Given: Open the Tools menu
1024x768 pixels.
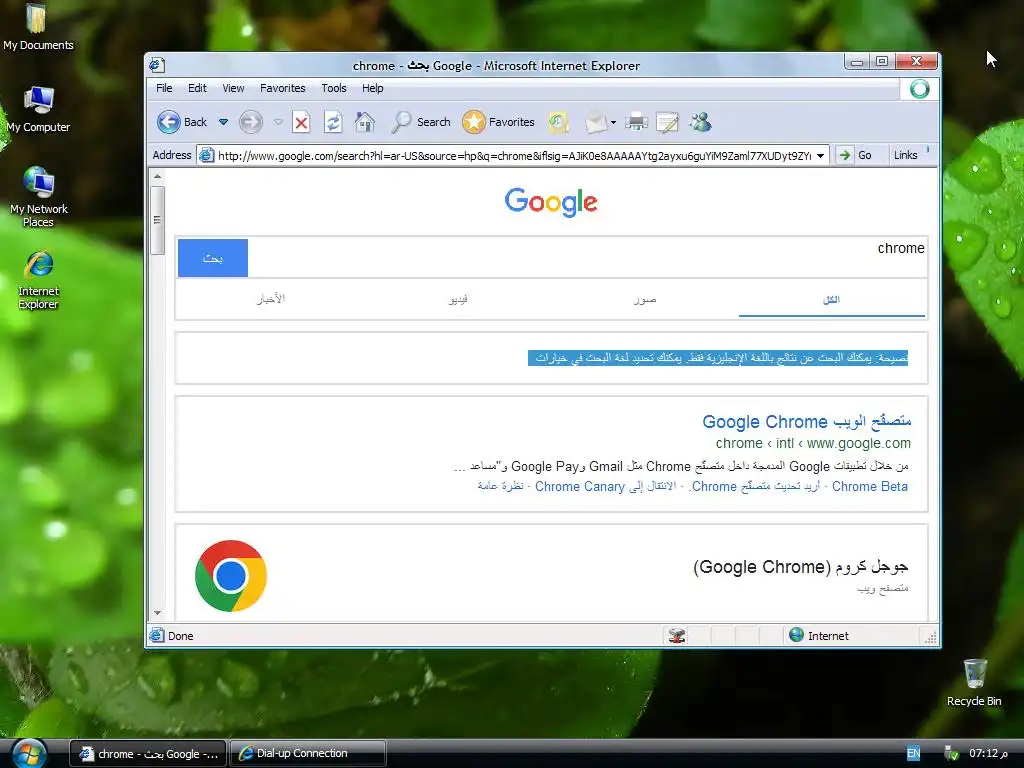Looking at the screenshot, I should [x=334, y=88].
